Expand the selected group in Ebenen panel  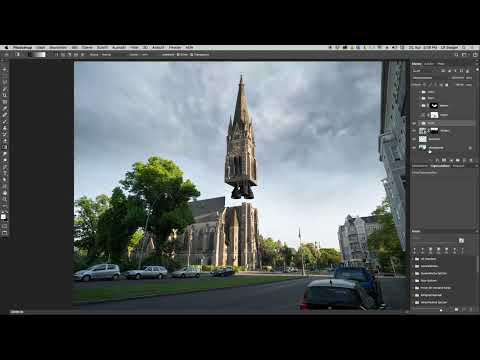420,123
